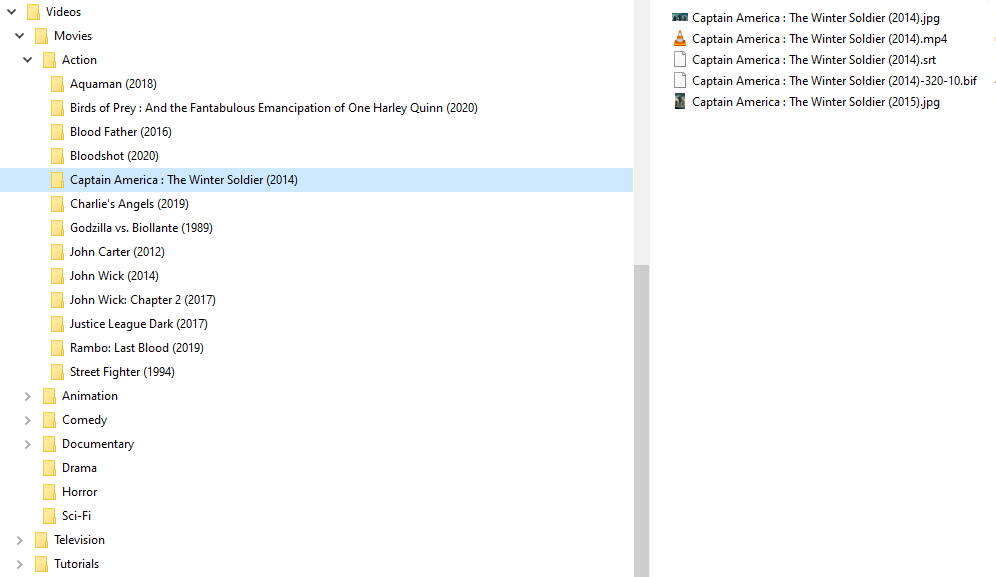
Task: Select the Horror folder in tree
Action: click(79, 492)
